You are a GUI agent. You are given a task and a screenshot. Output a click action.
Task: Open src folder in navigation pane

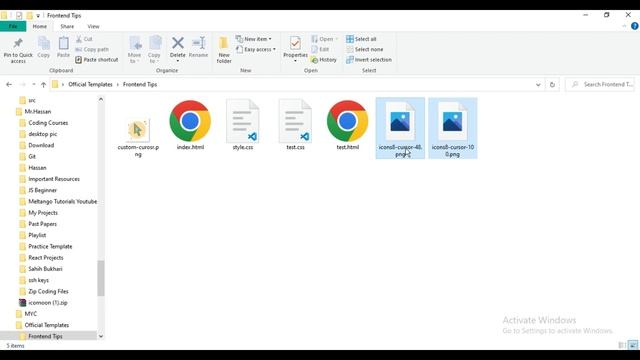(28, 100)
